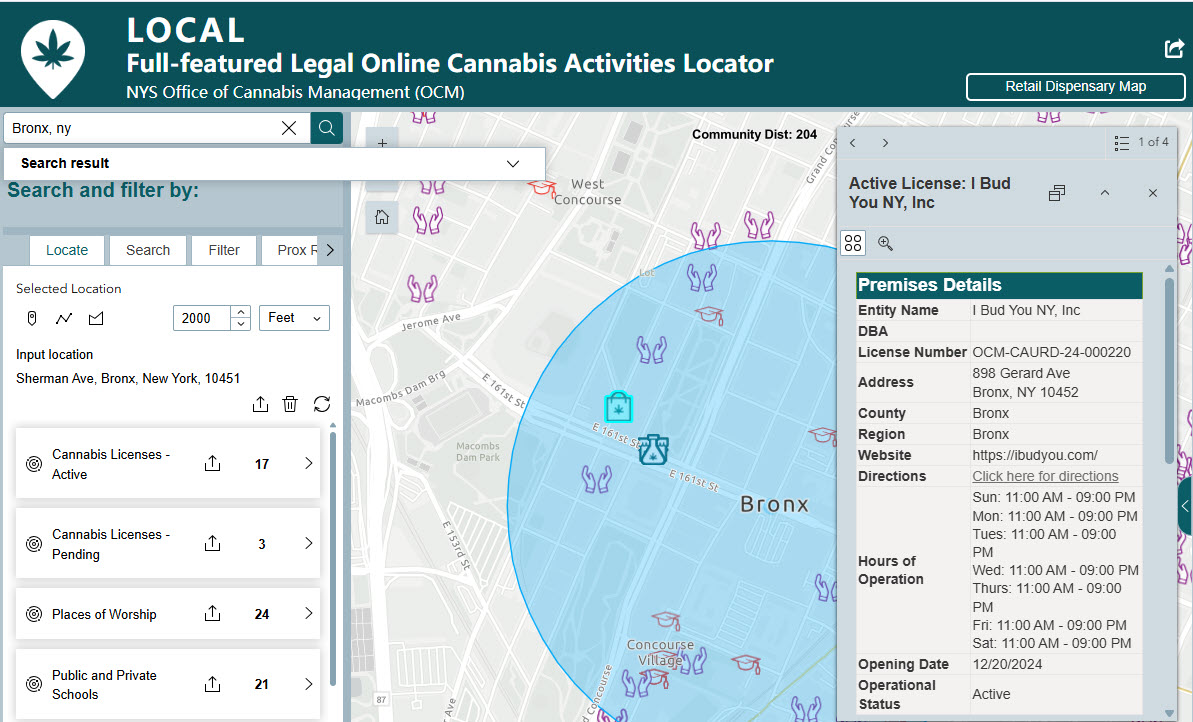Expand the Places of Worship row
The width and height of the screenshot is (1193, 722).
(x=308, y=613)
